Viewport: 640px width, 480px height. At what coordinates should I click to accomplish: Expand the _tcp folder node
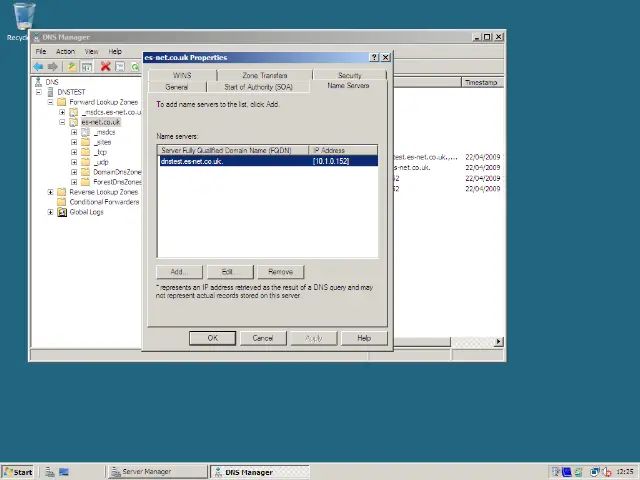pyautogui.click(x=74, y=152)
